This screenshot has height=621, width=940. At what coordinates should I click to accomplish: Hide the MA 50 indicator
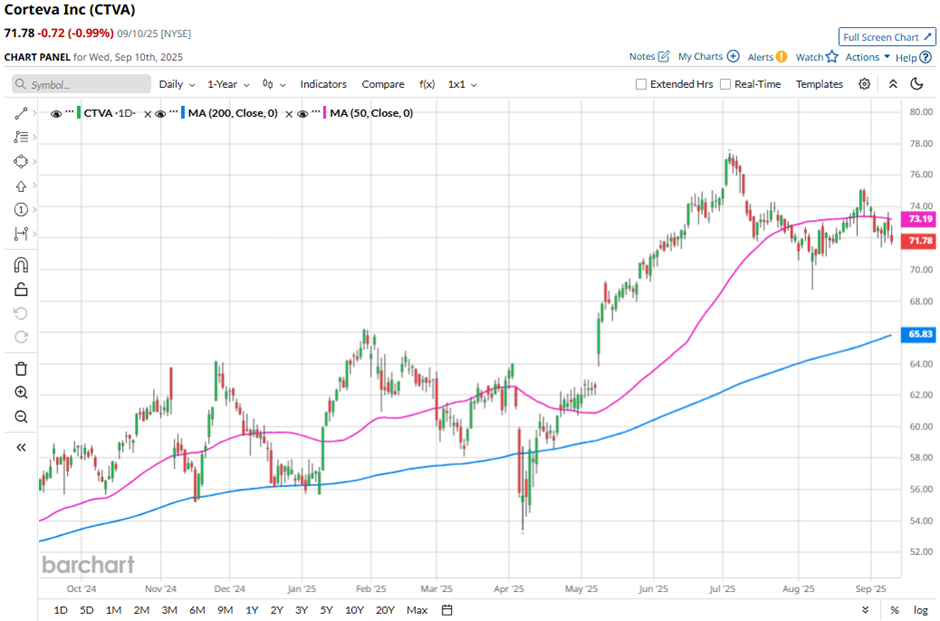[x=302, y=114]
